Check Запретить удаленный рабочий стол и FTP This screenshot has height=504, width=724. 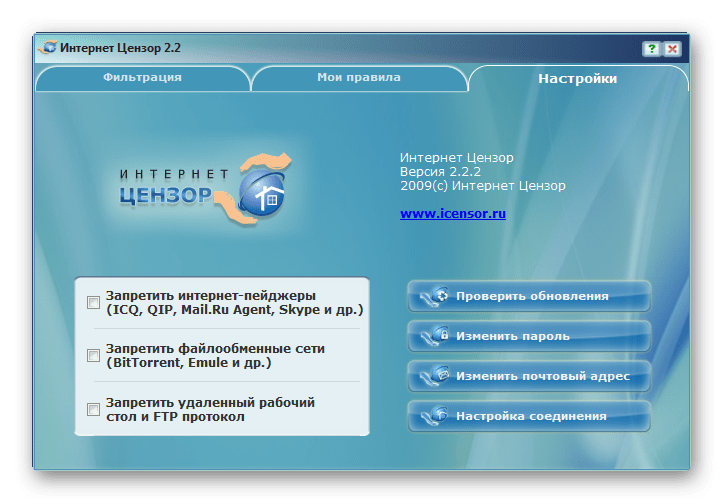[x=93, y=409]
